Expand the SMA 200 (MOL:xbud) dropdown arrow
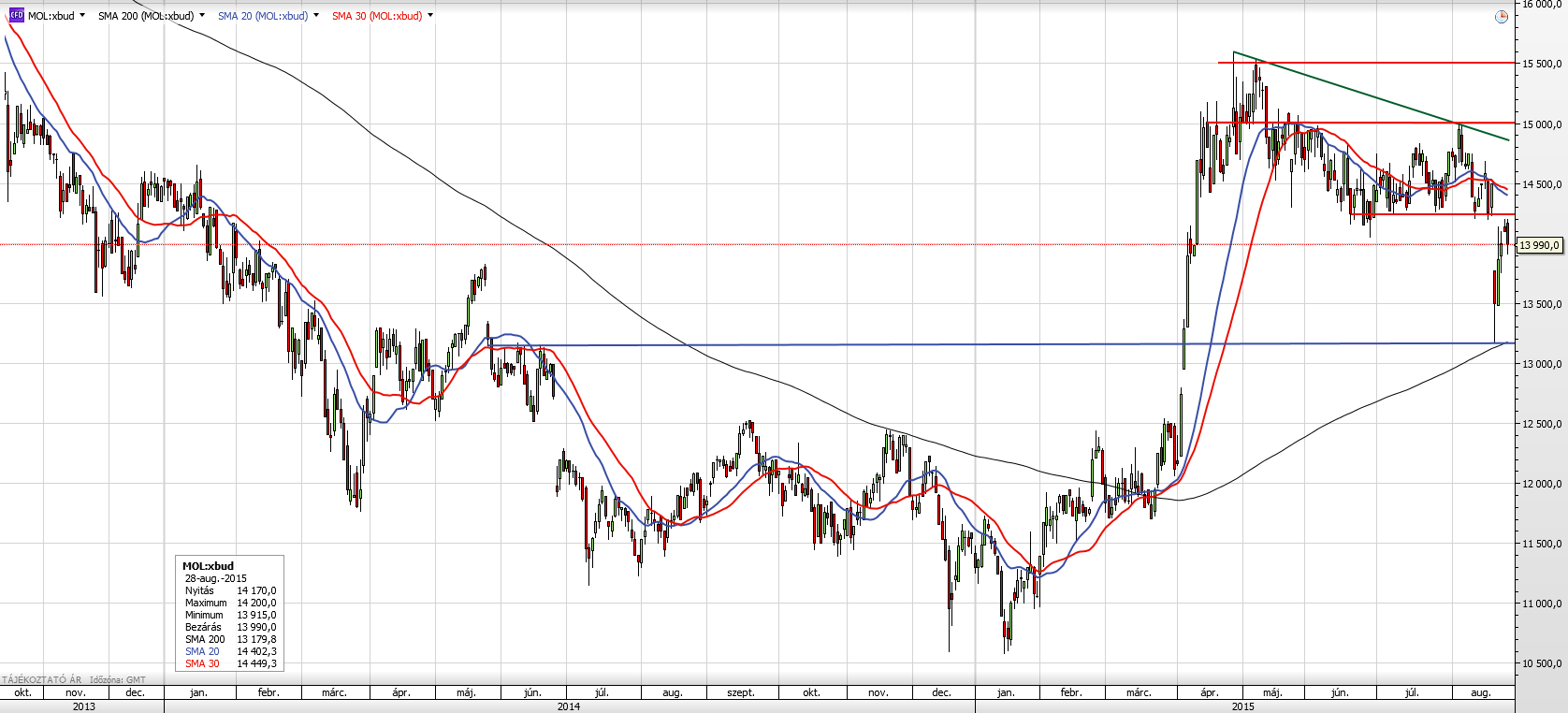The image size is (1568, 713). (x=202, y=16)
